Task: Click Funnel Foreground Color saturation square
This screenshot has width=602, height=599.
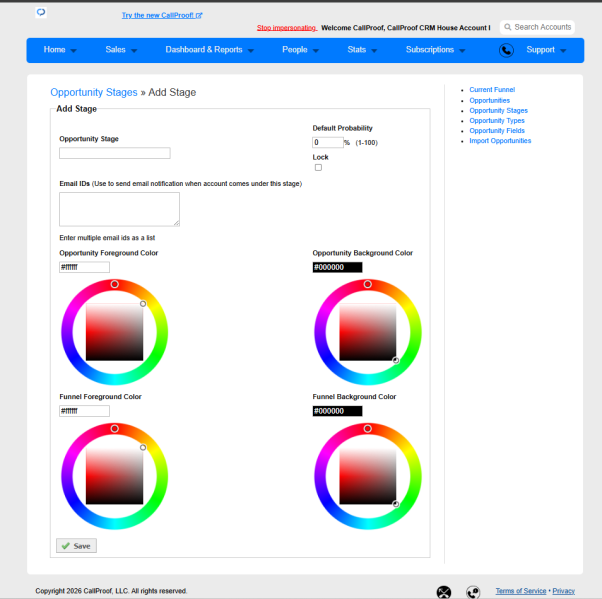Action: click(114, 476)
